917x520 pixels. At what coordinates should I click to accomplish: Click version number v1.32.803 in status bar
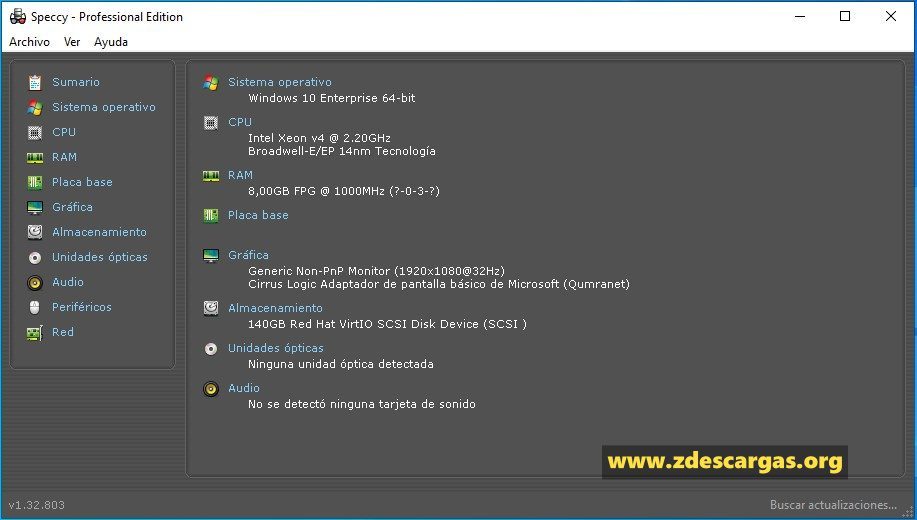[x=37, y=505]
